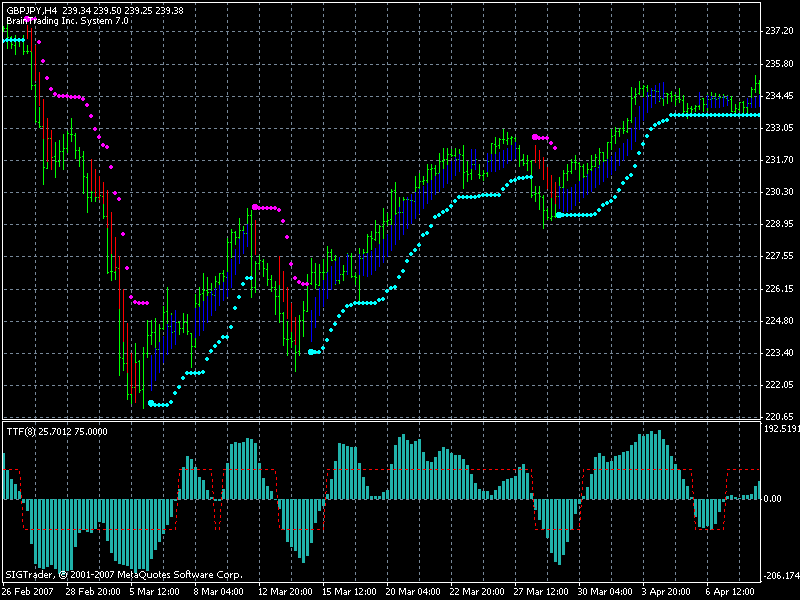Click the SIGTrader MetaQuotes copyright text
The width and height of the screenshot is (800, 600).
click(122, 575)
